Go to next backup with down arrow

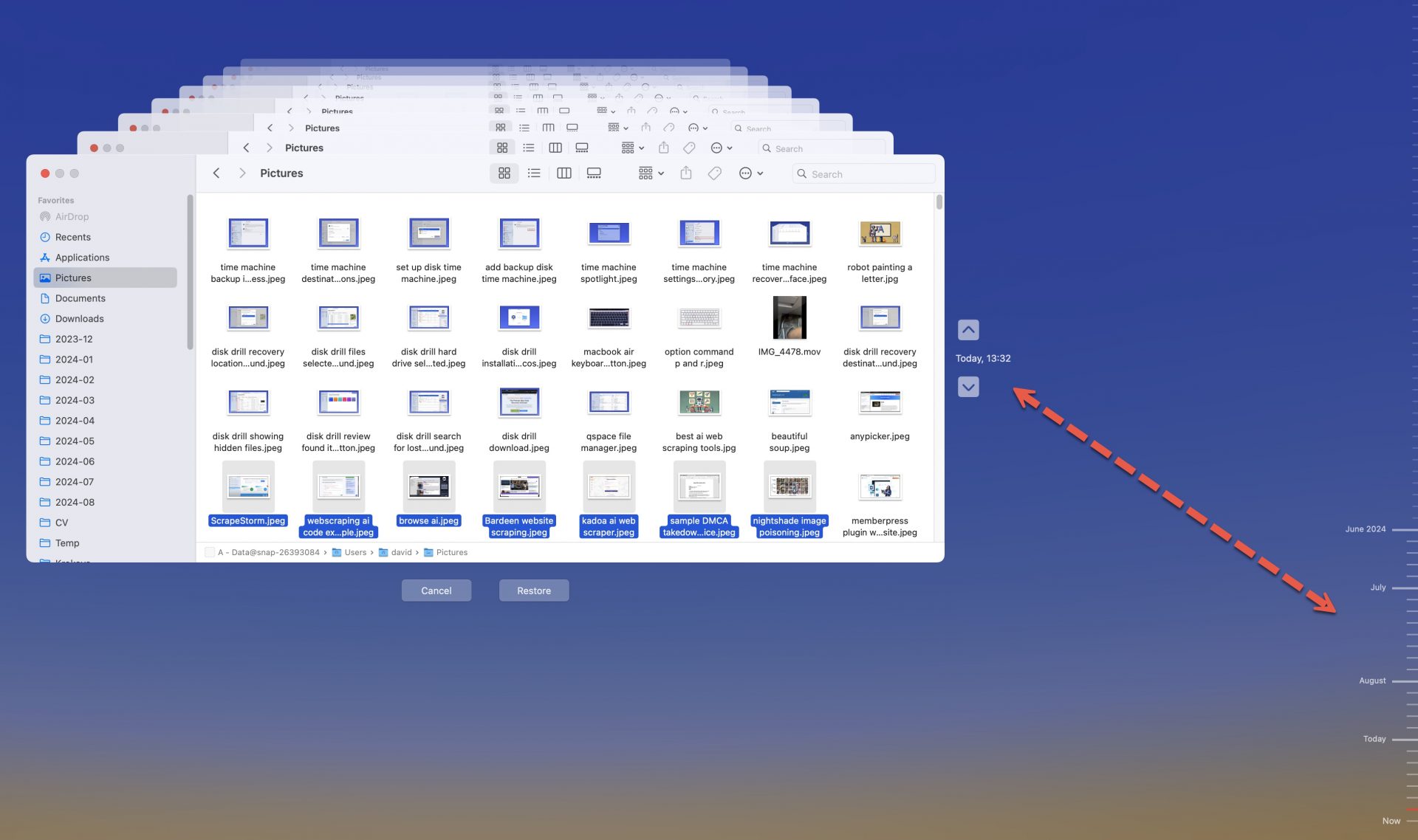pos(968,387)
